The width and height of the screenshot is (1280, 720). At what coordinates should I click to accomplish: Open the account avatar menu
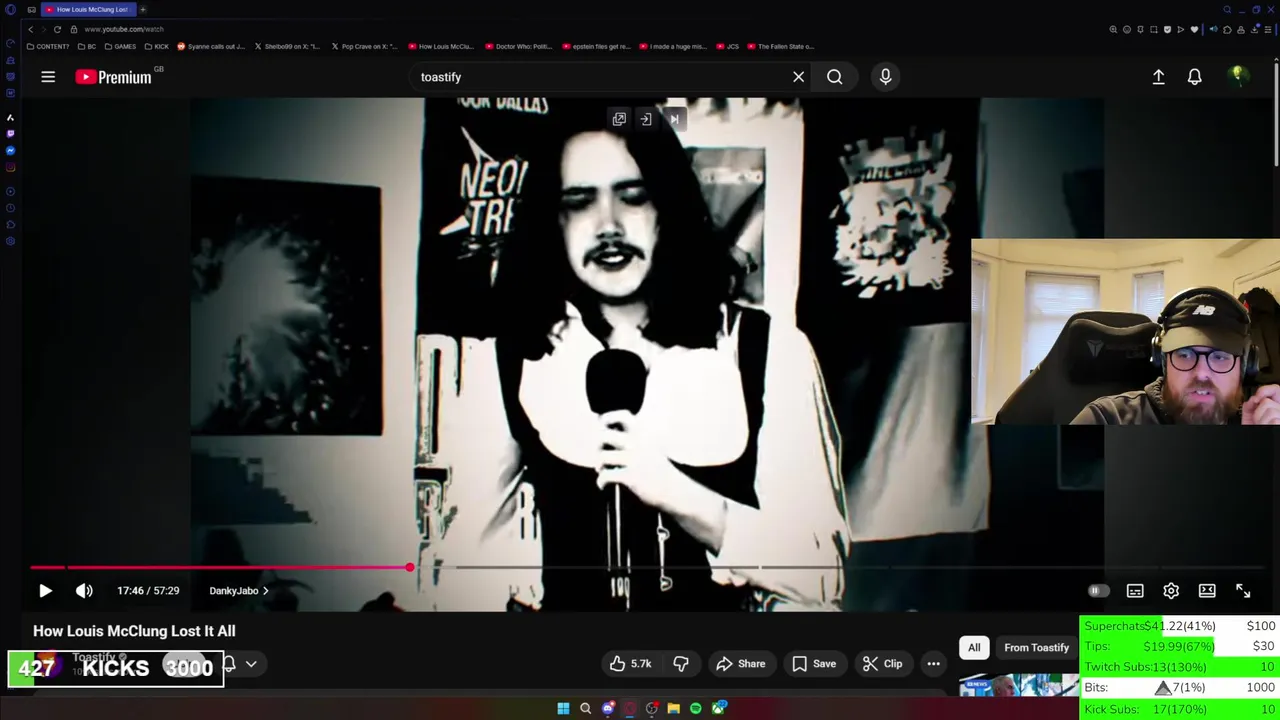(x=1238, y=76)
